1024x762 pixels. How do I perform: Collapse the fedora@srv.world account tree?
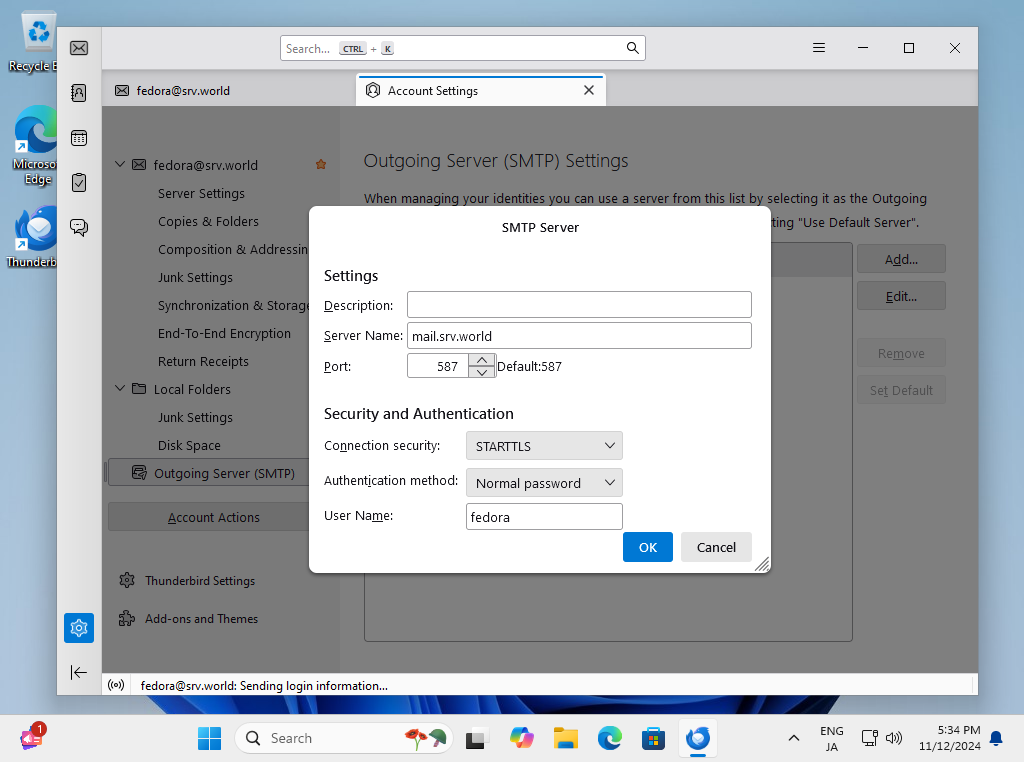click(120, 165)
